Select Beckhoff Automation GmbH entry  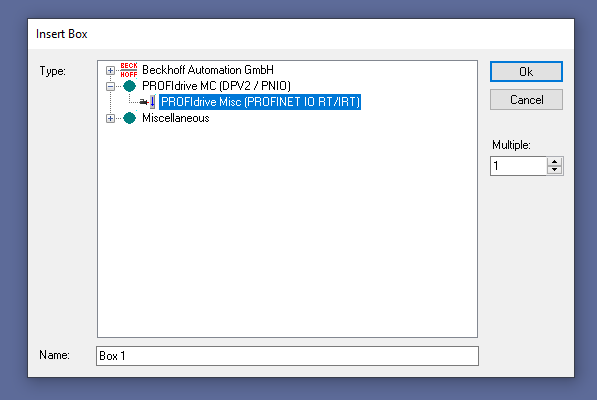208,70
